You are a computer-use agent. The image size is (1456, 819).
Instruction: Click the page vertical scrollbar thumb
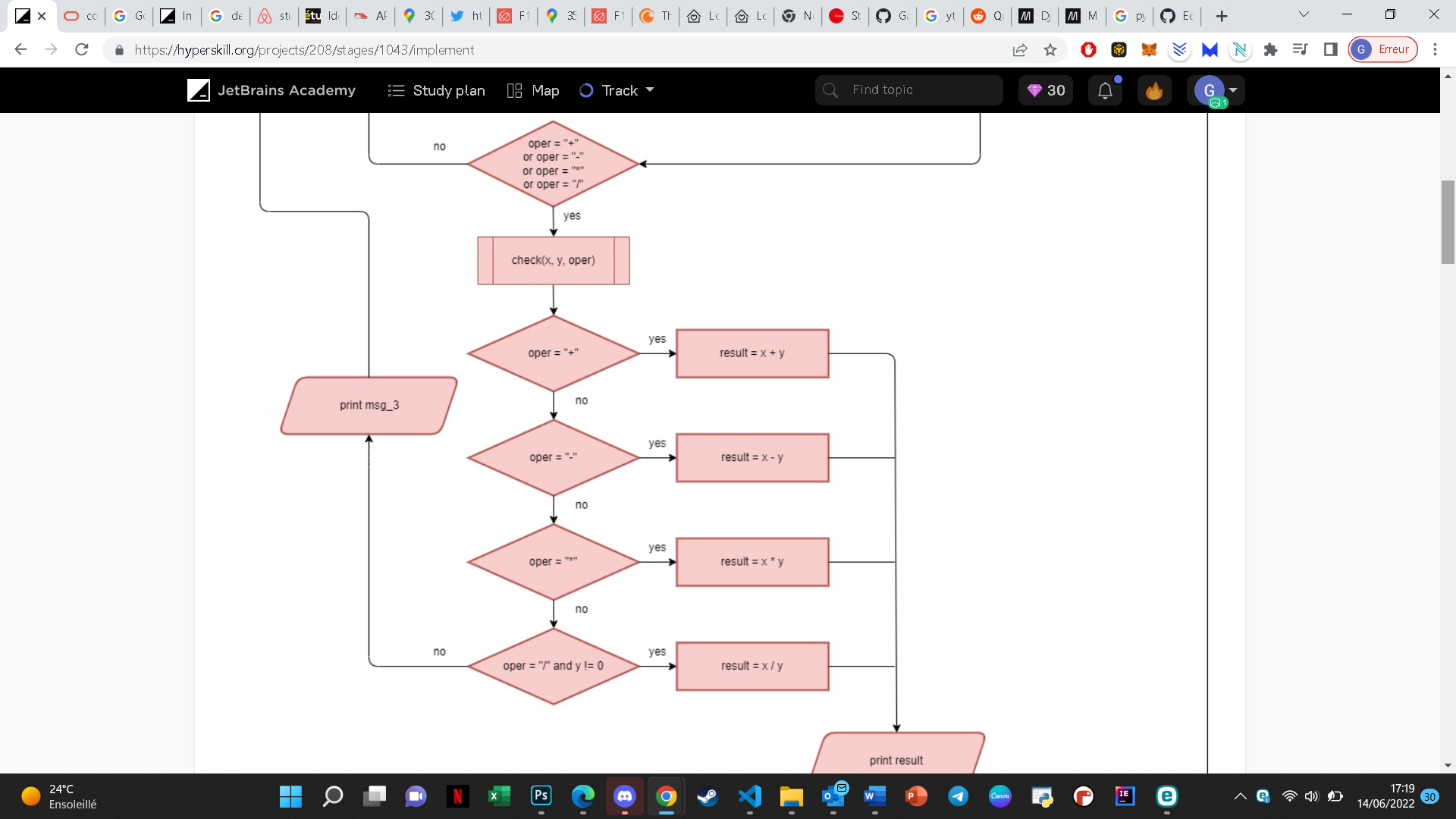click(1448, 221)
